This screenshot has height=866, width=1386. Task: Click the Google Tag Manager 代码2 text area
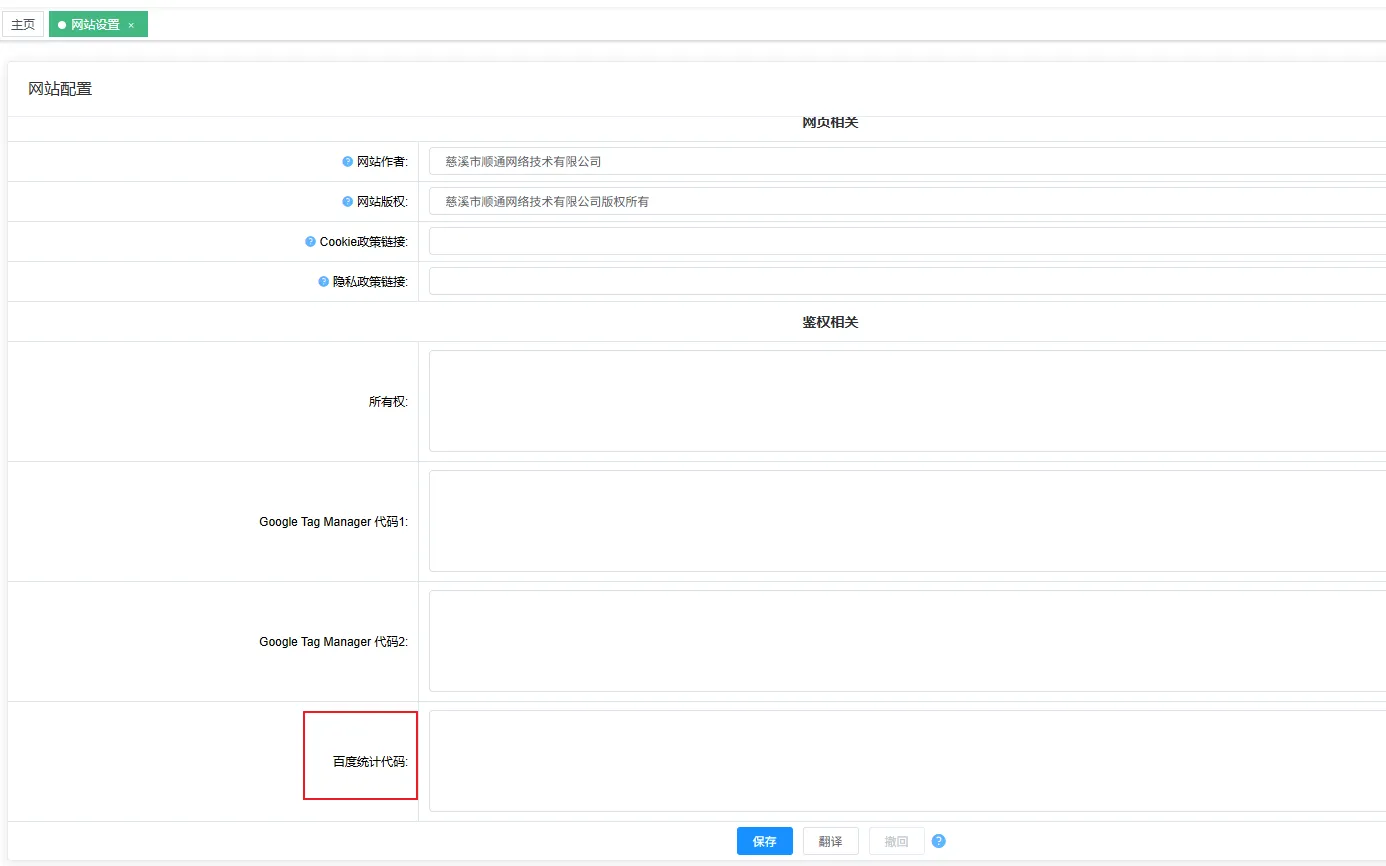[x=906, y=641]
